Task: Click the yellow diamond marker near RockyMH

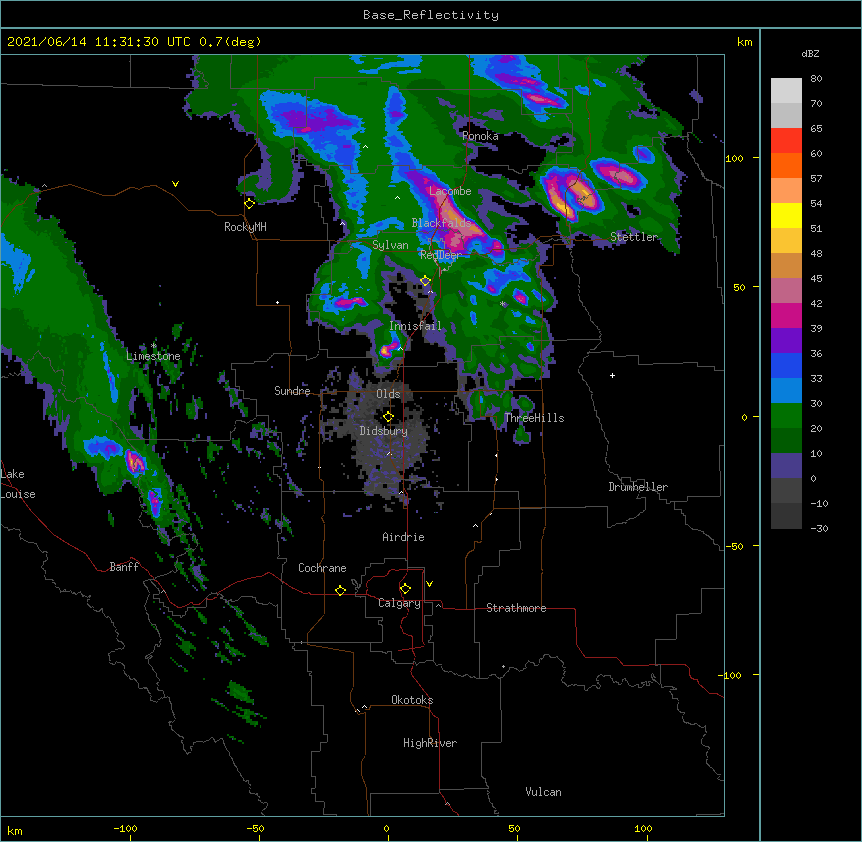Action: point(249,204)
